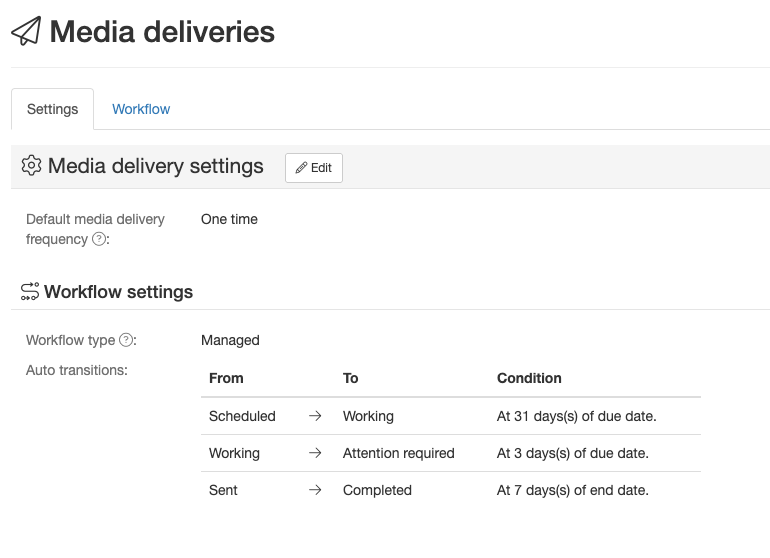Screen dimensions: 770x558
Task: Click the help icon next to Workflow type
Action: click(x=126, y=340)
